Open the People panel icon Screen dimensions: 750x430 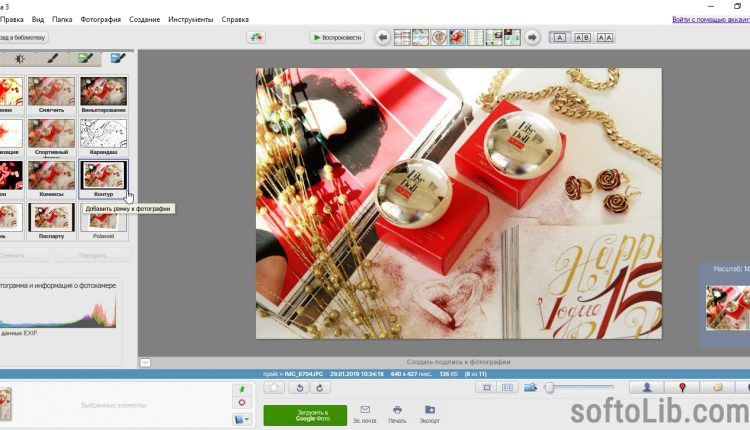coord(647,387)
